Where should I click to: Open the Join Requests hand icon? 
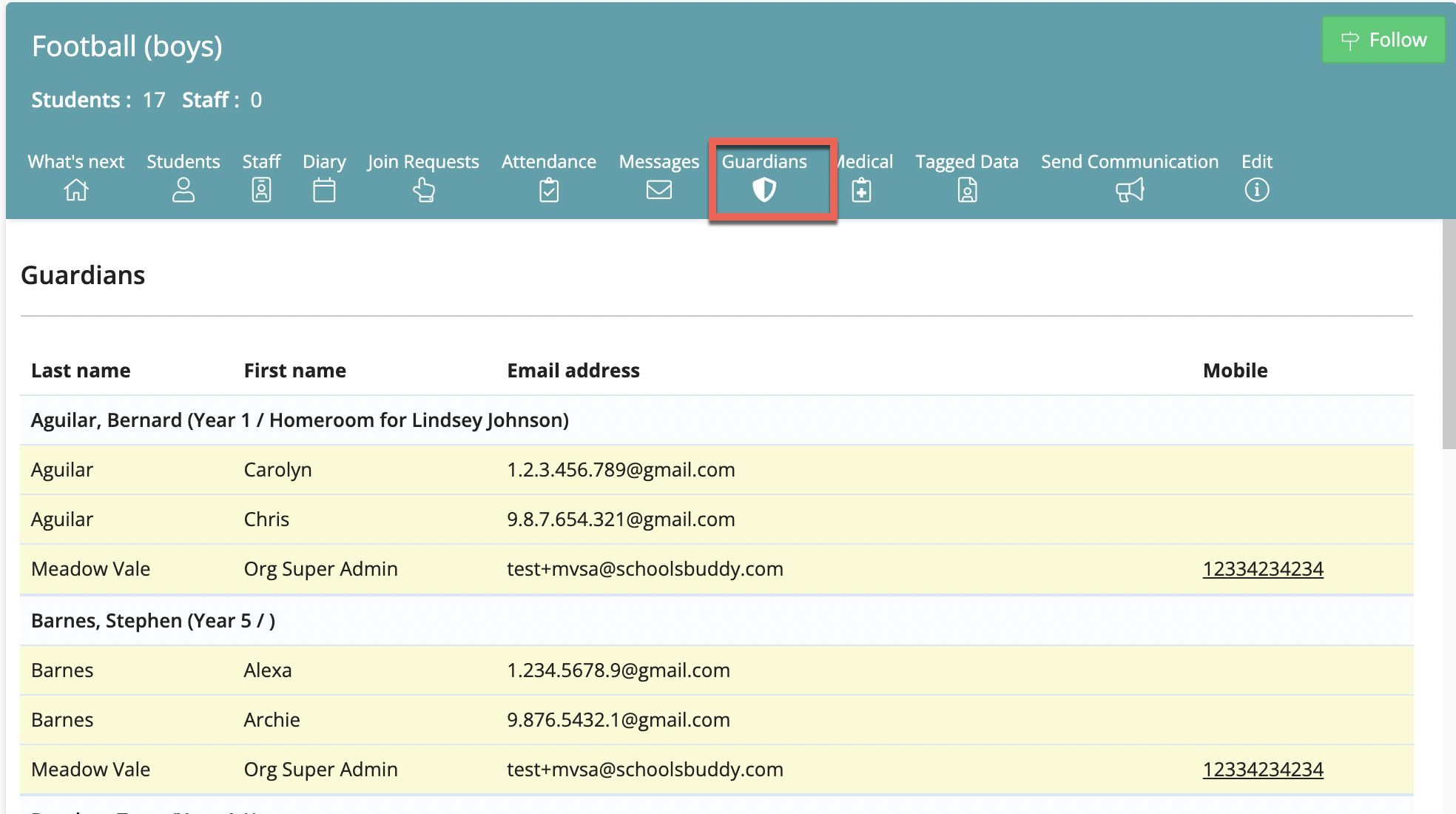(x=423, y=190)
